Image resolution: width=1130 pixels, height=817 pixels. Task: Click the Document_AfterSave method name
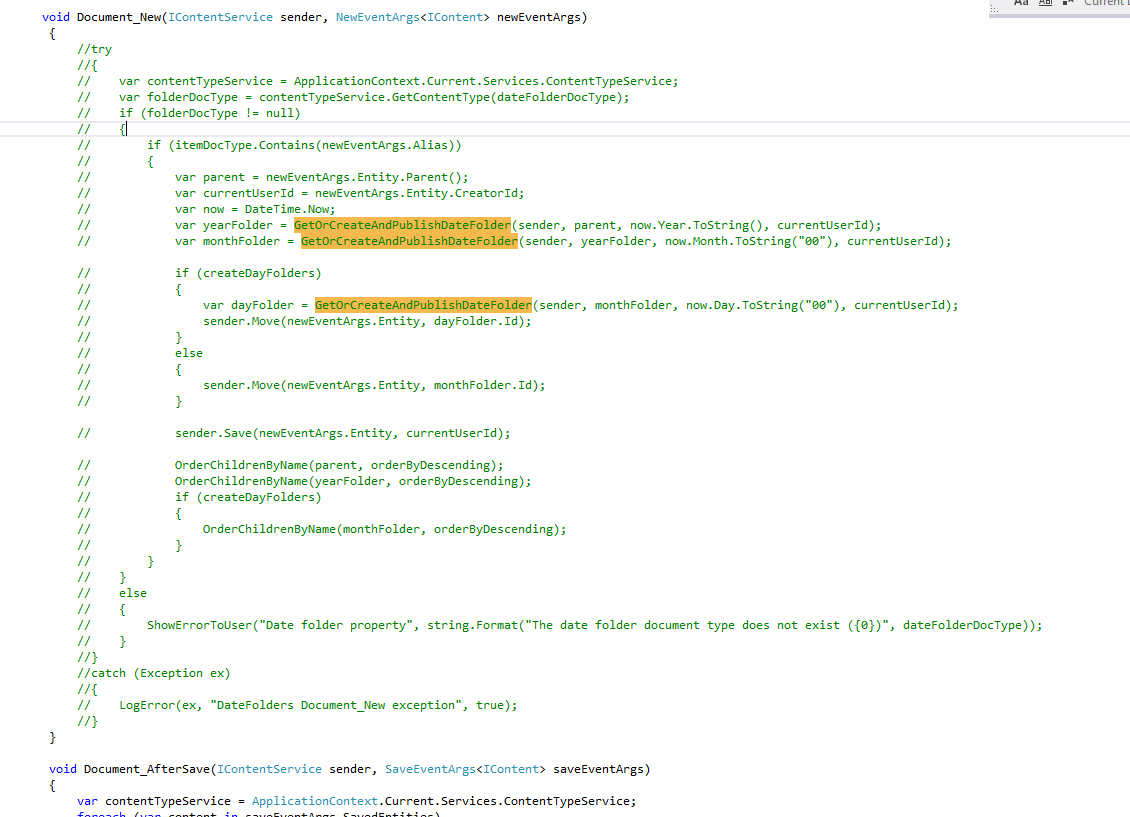(147, 769)
